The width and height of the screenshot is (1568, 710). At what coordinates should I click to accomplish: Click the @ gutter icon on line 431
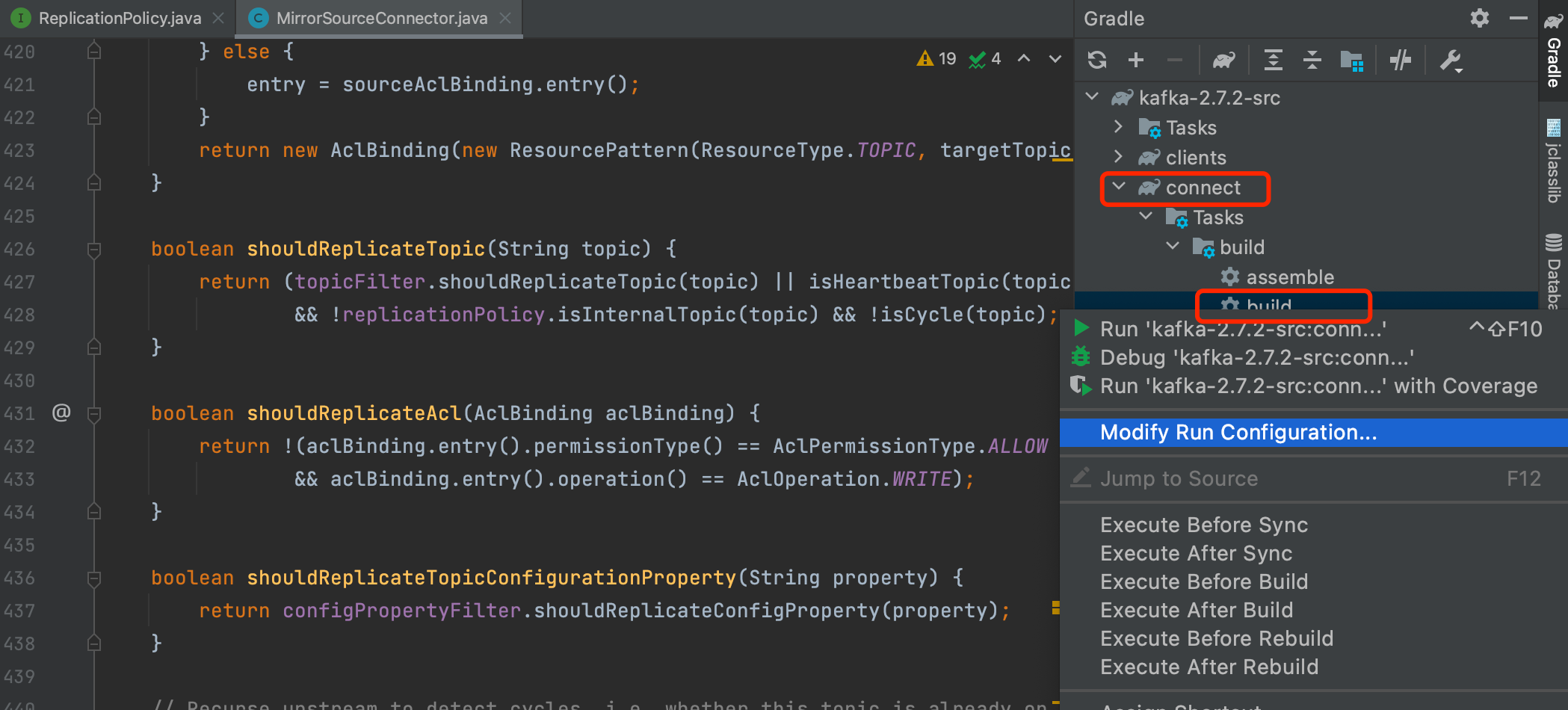(61, 413)
